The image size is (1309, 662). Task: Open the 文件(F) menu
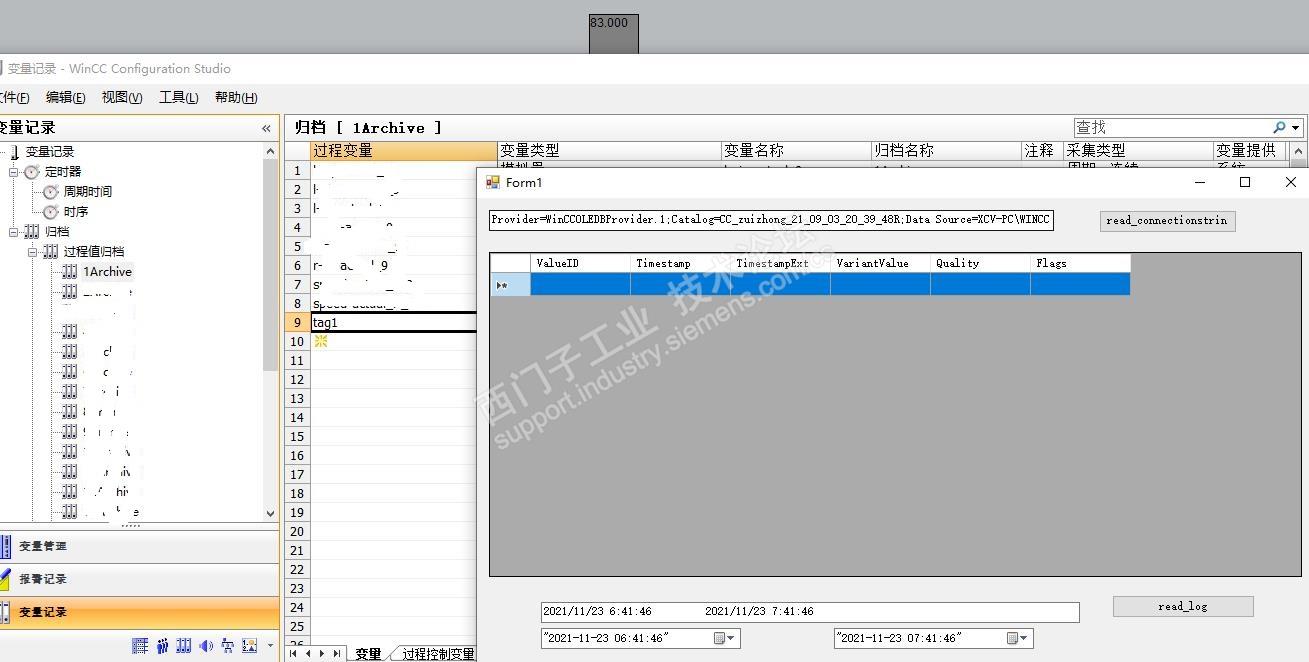pyautogui.click(x=14, y=97)
